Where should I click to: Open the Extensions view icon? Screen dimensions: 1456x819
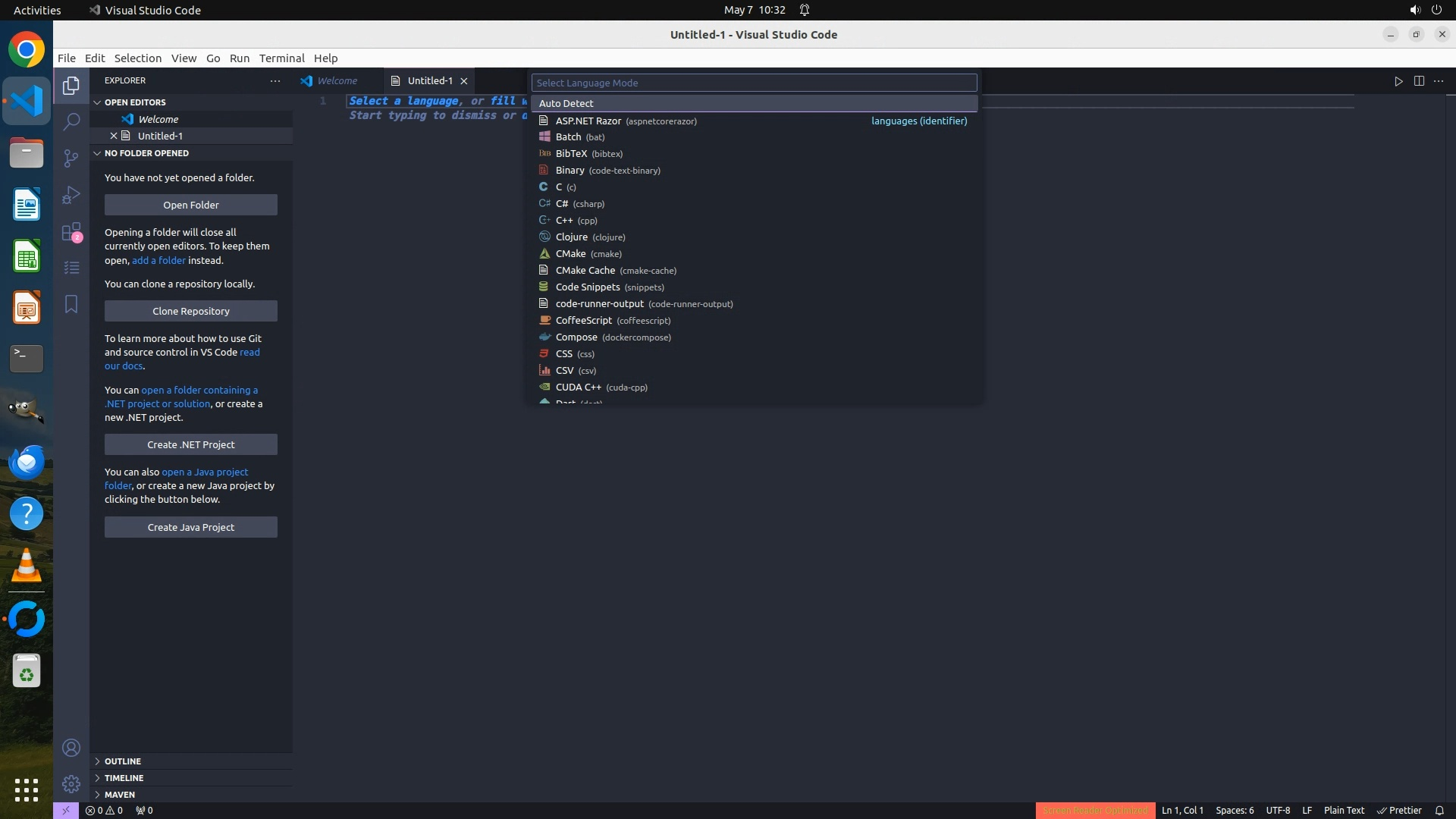point(71,232)
